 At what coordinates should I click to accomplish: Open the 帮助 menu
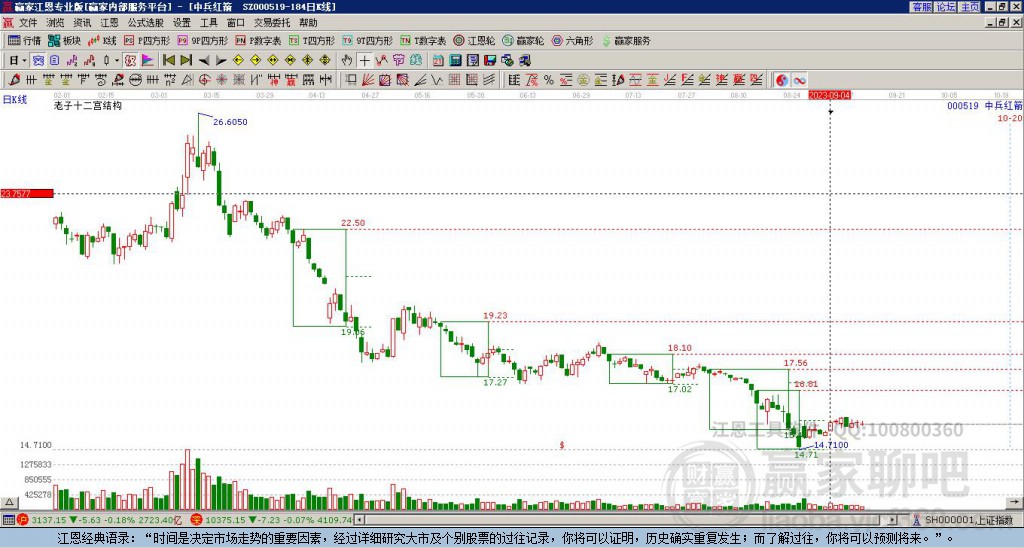308,23
